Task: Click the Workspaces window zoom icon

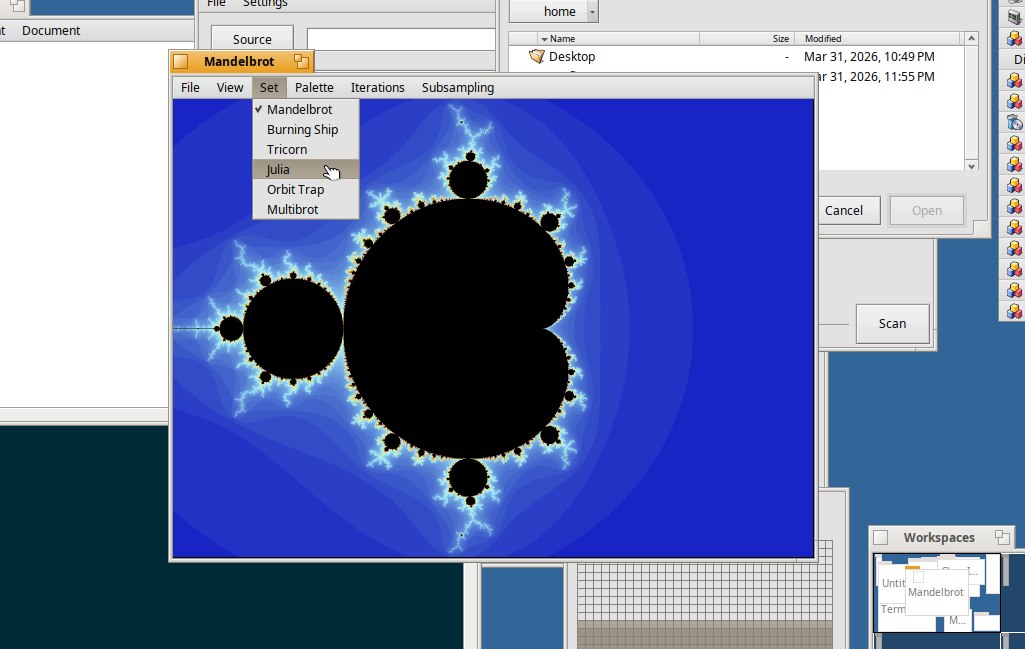Action: (x=1004, y=538)
